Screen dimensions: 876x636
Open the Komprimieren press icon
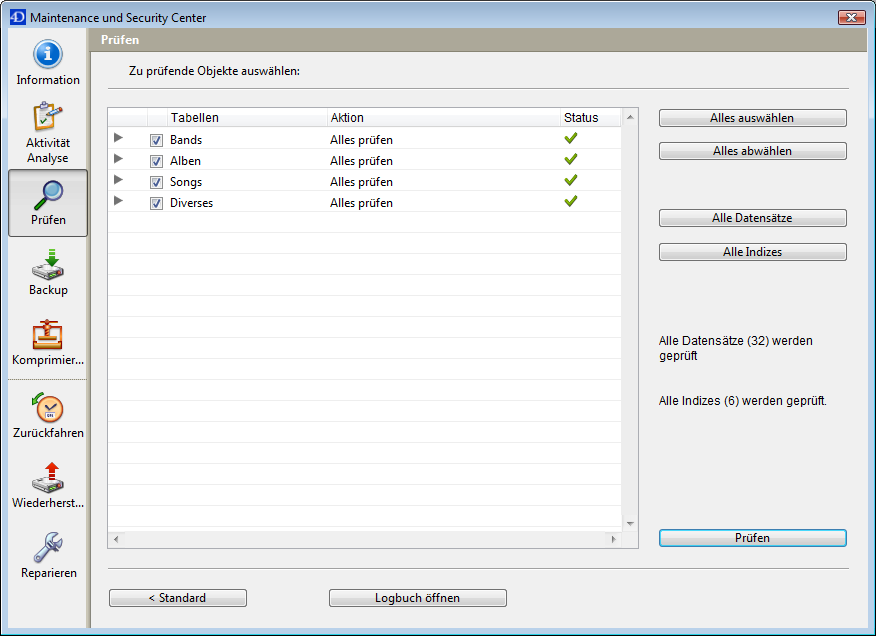pos(47,334)
